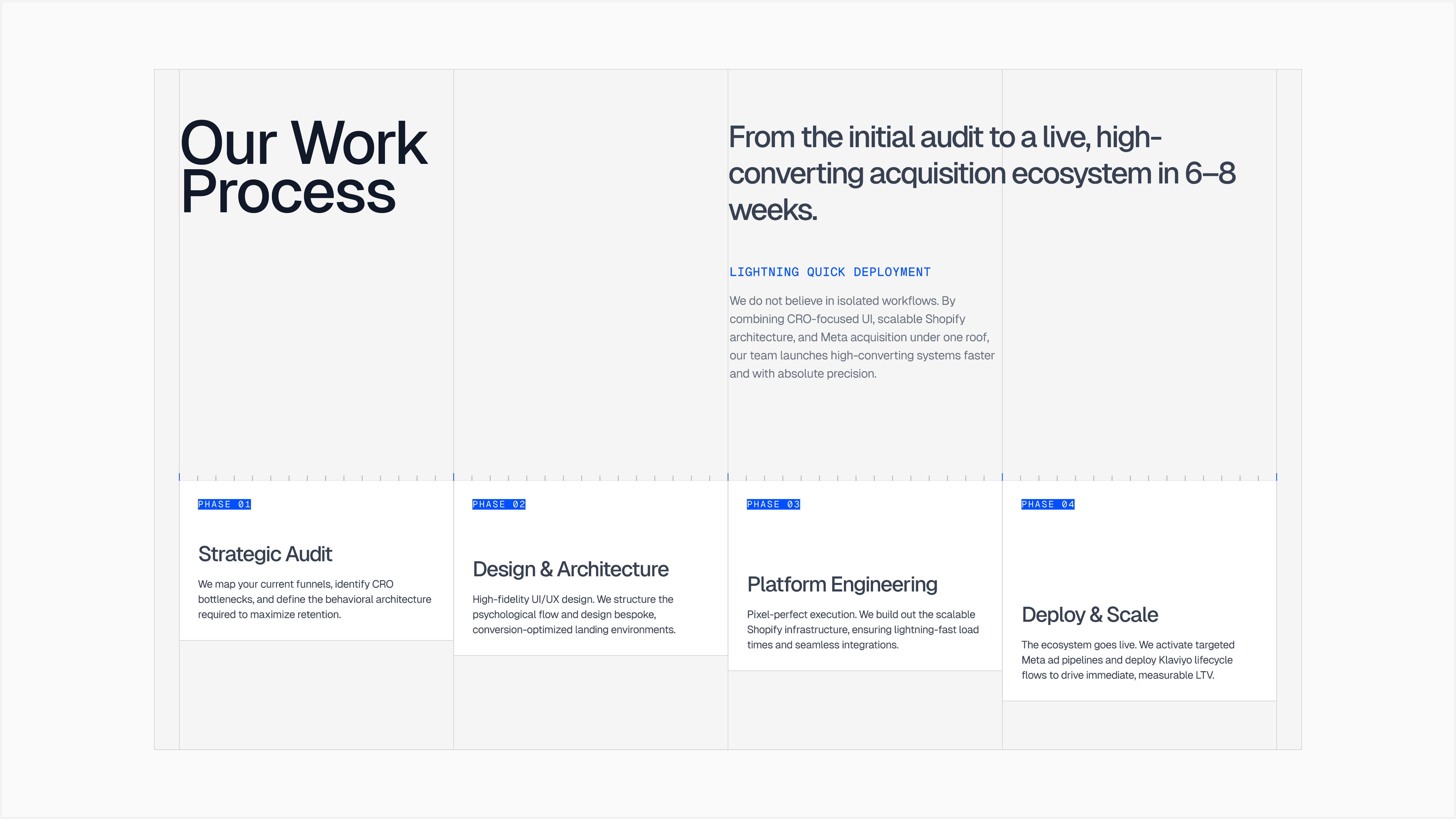Click the 6–8 weeks headline text

(981, 173)
